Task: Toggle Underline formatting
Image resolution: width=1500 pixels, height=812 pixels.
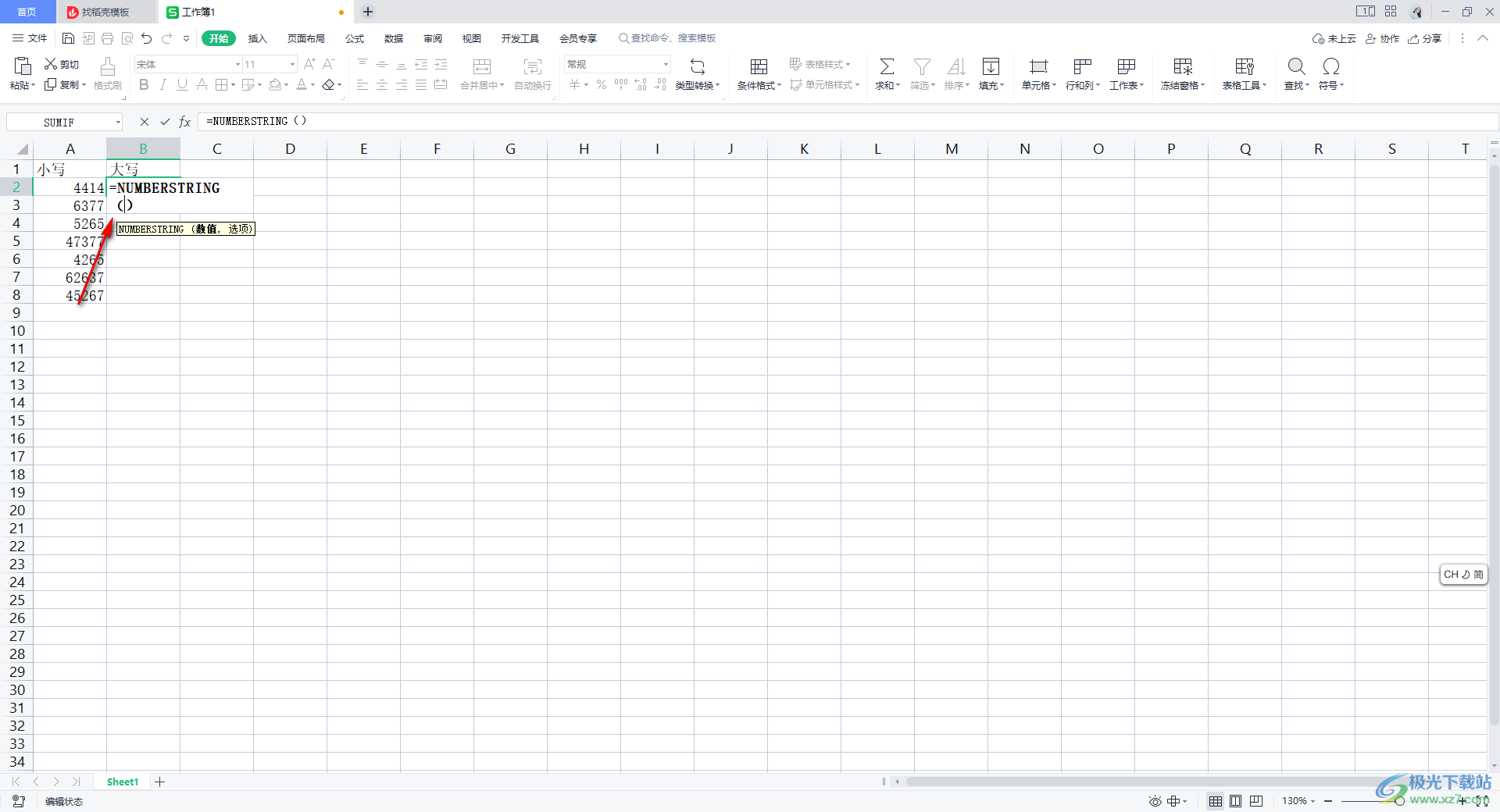Action: 182,84
